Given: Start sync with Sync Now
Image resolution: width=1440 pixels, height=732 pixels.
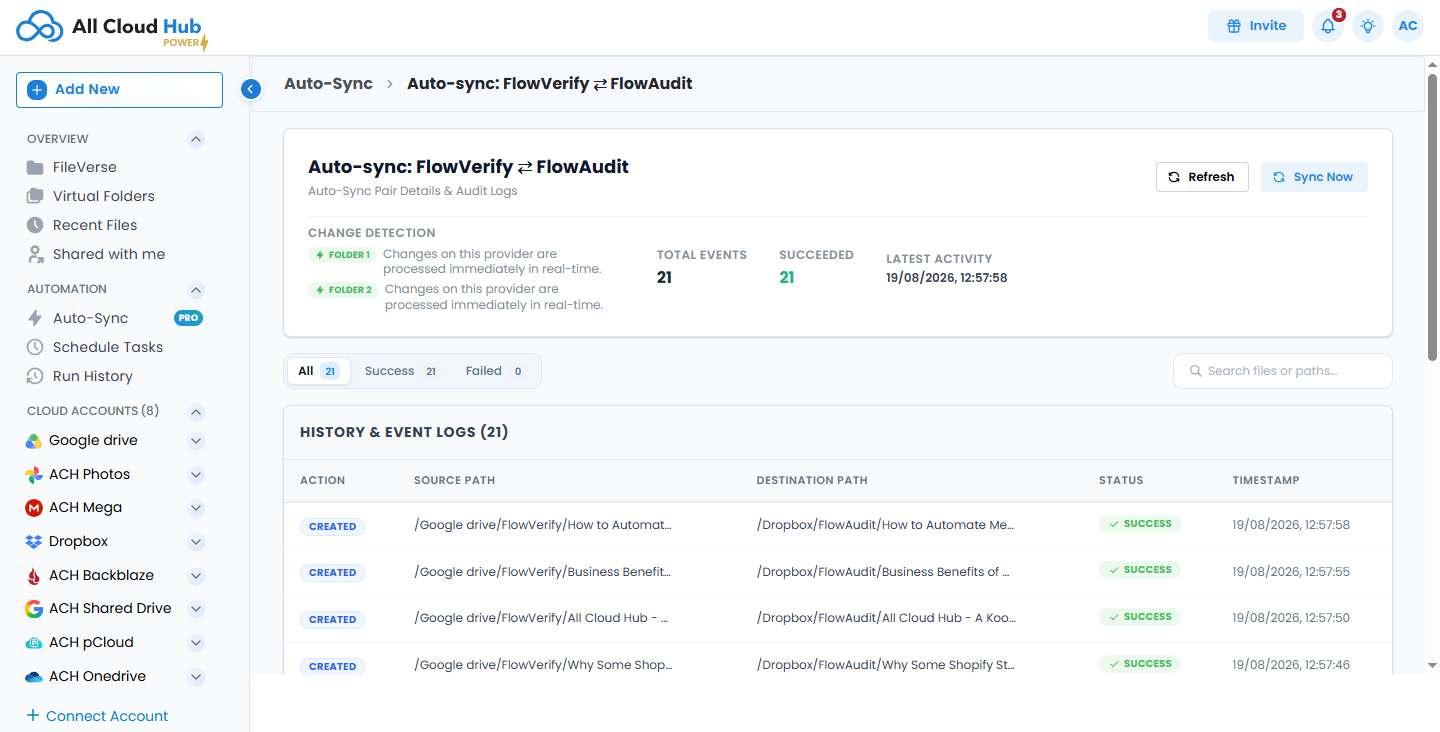Looking at the screenshot, I should click(1314, 177).
